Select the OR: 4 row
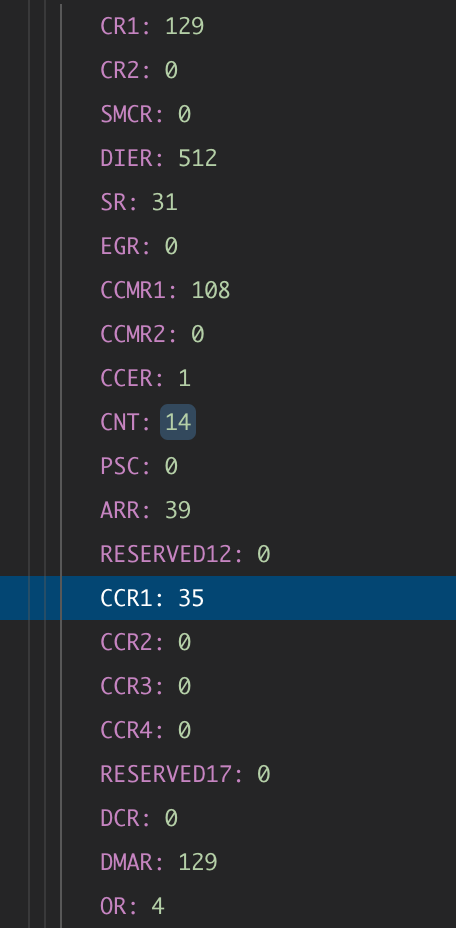This screenshot has height=928, width=456. click(x=228, y=906)
